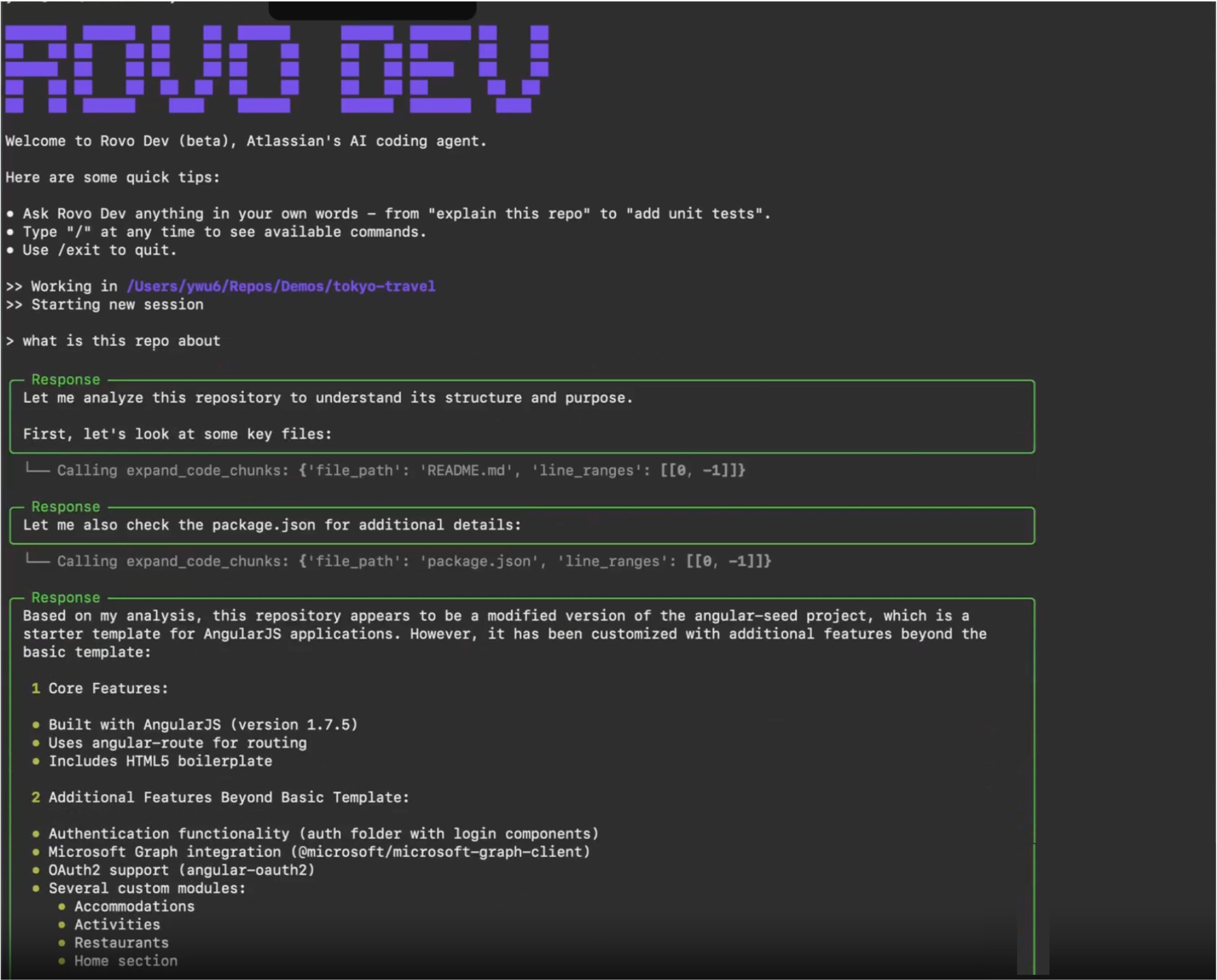The image size is (1217, 980).
Task: Click the "Based on my analysis" paragraph
Action: click(x=505, y=634)
